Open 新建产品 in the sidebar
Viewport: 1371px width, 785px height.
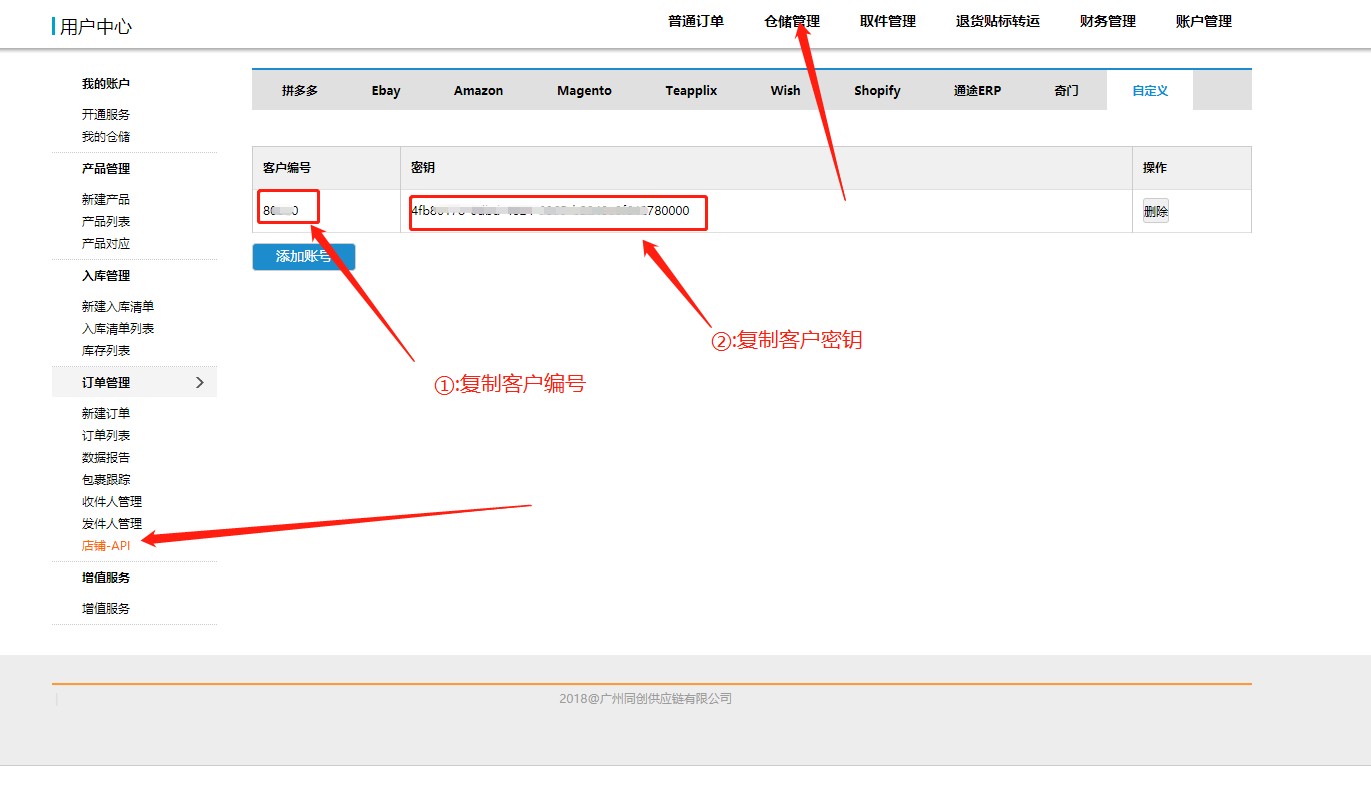tap(106, 199)
